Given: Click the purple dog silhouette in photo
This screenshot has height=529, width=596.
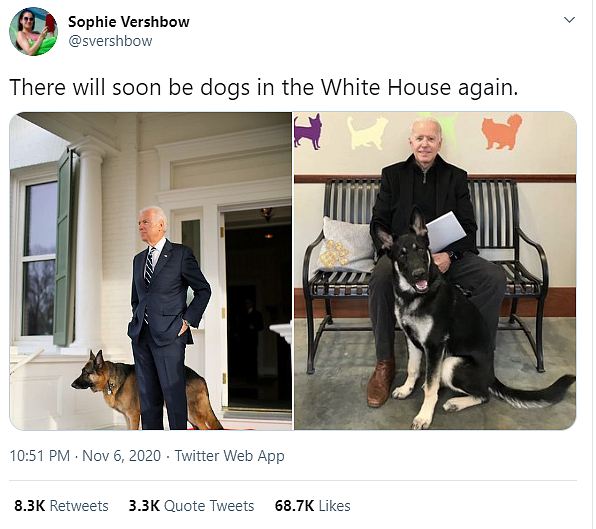Looking at the screenshot, I should point(308,131).
